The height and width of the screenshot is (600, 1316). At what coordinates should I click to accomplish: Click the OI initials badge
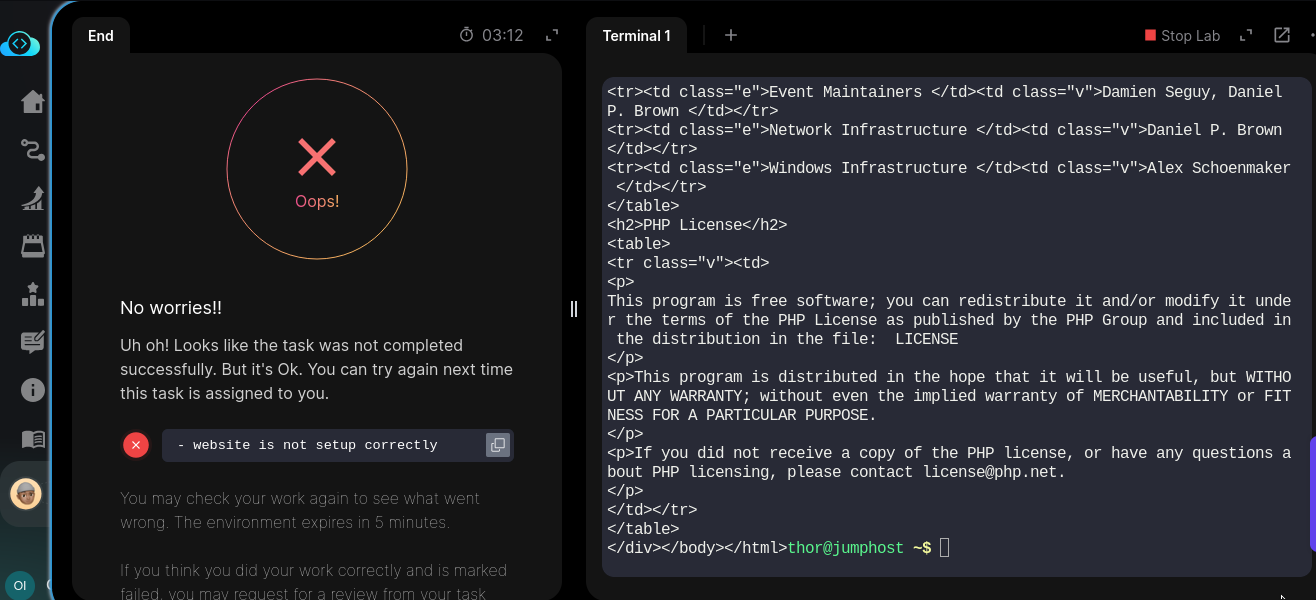pyautogui.click(x=19, y=586)
